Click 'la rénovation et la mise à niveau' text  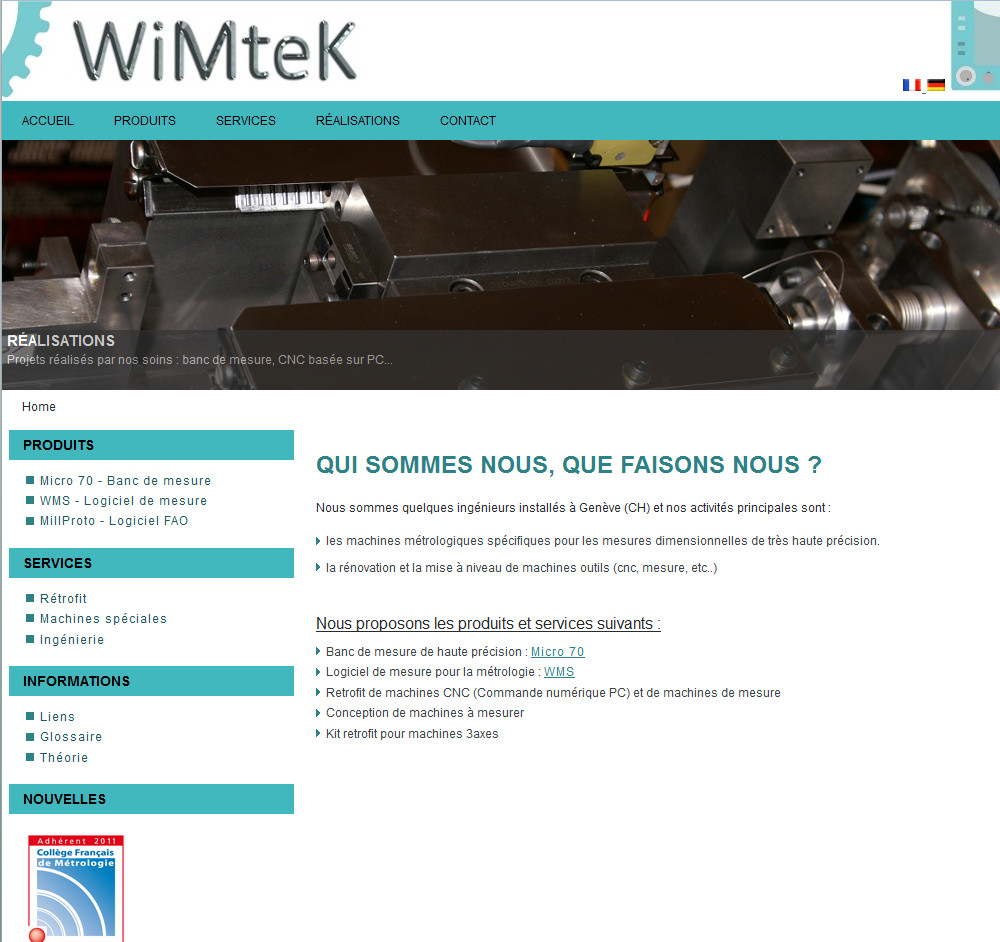(521, 568)
